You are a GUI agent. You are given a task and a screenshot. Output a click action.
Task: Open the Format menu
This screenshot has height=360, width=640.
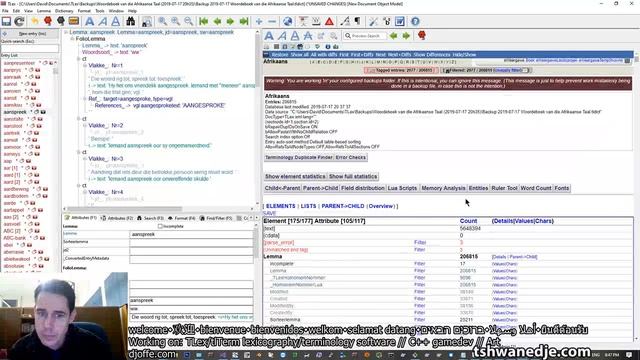coord(84,11)
